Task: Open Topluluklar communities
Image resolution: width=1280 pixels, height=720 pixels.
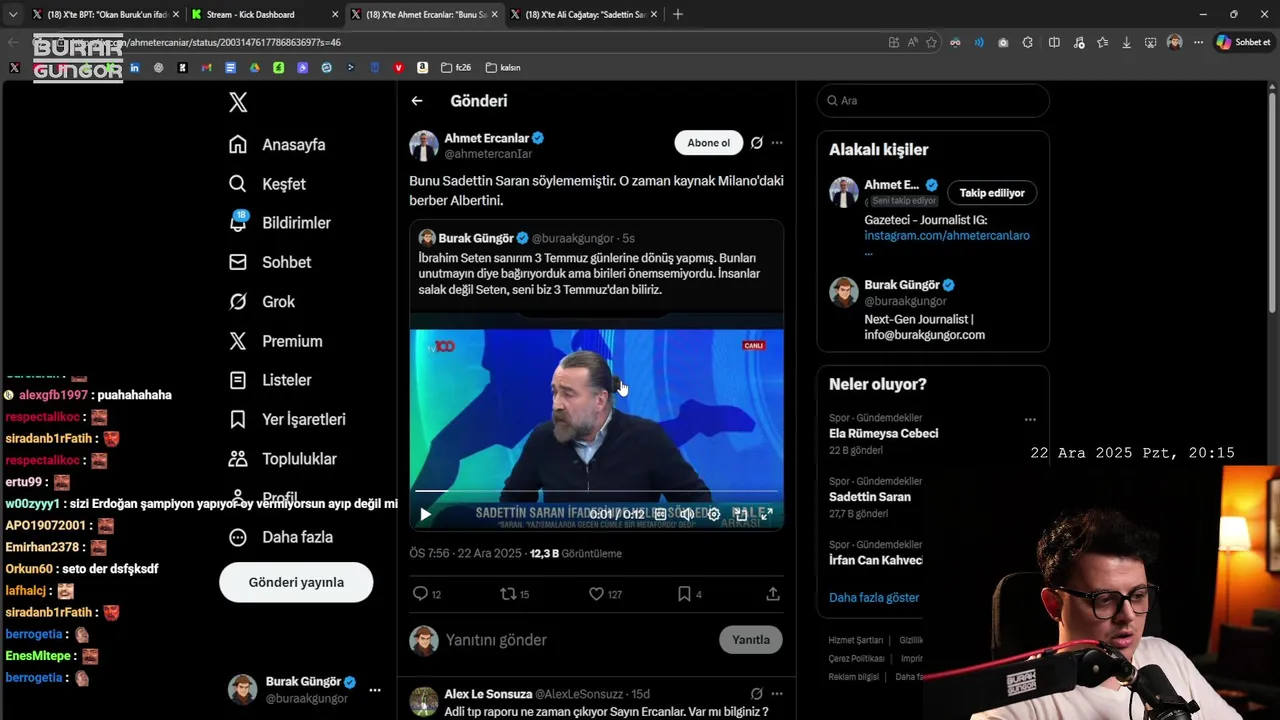Action: (282, 459)
